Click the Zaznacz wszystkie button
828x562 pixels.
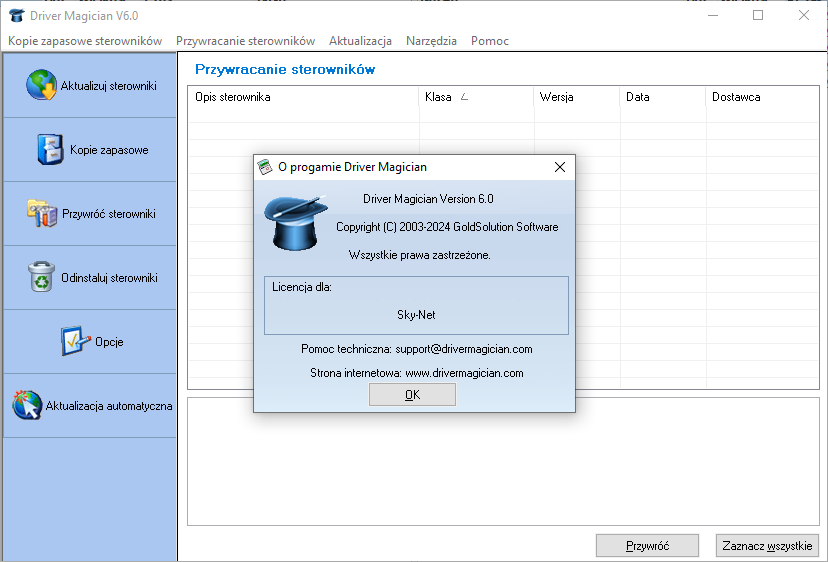[x=767, y=545]
